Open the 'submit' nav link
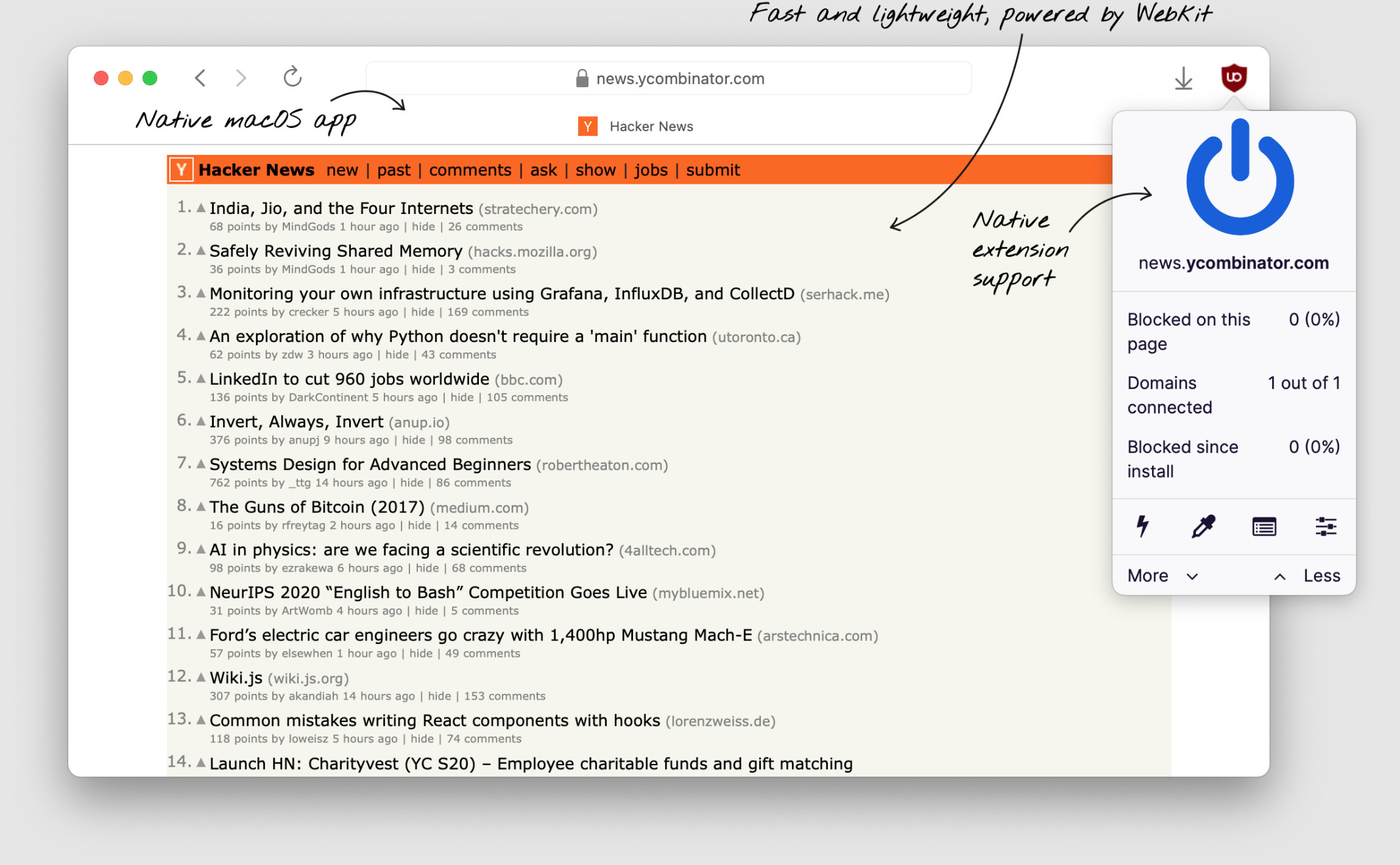Viewport: 1400px width, 865px height. (x=713, y=170)
